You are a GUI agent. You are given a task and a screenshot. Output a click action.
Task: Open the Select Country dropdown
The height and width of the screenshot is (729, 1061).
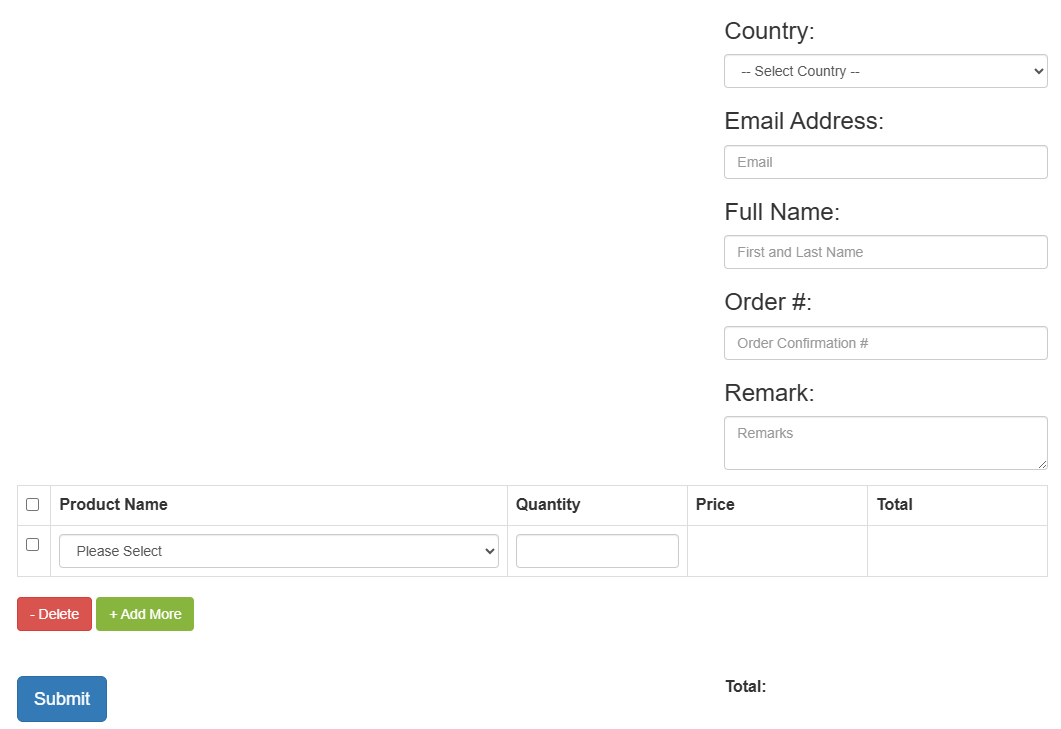point(886,71)
